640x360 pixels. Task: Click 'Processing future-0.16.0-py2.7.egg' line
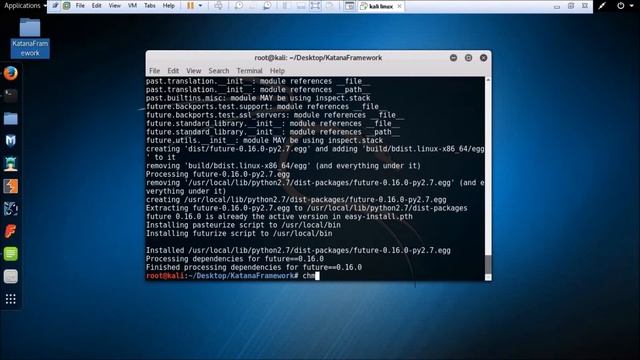[218, 174]
